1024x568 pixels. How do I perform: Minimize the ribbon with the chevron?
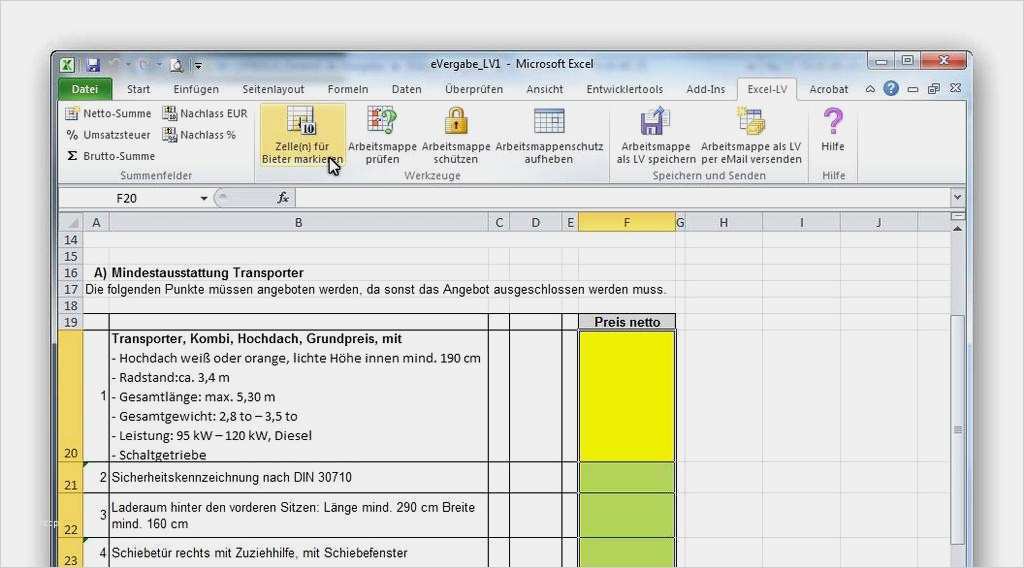click(x=870, y=89)
